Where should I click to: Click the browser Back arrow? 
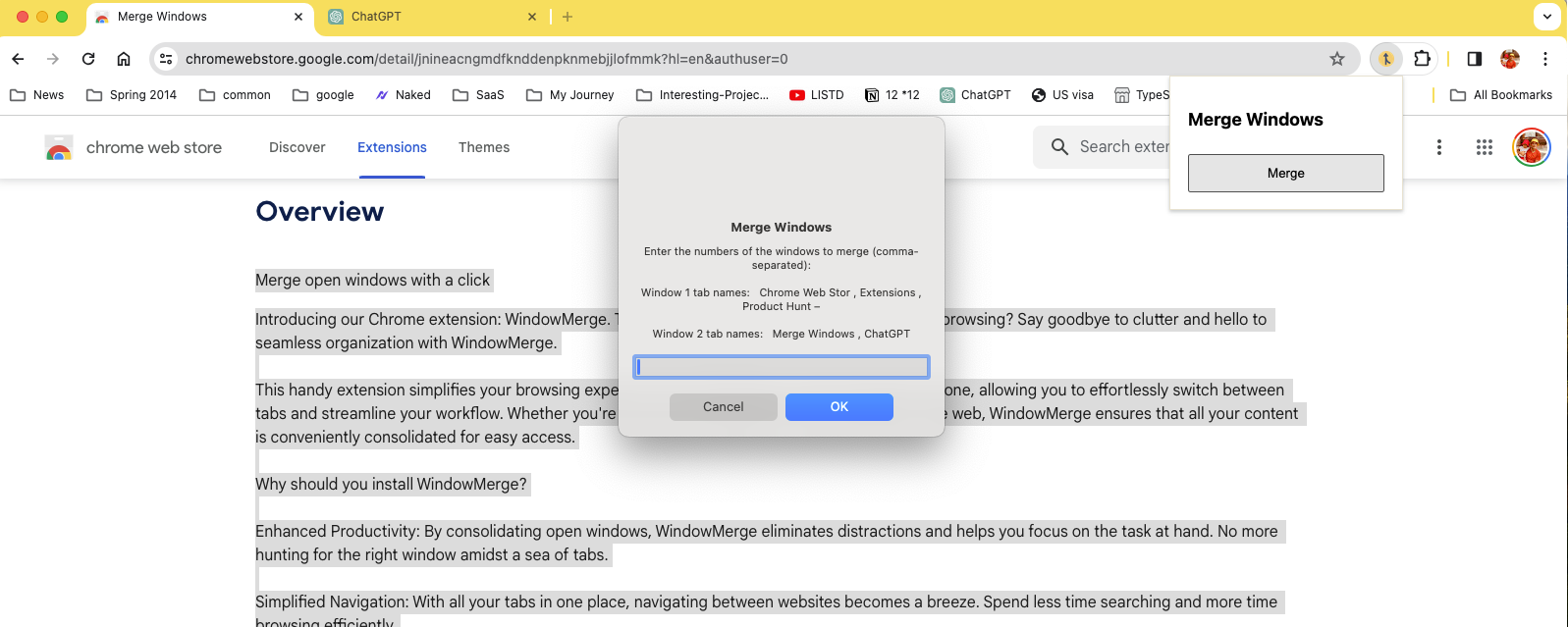point(18,59)
